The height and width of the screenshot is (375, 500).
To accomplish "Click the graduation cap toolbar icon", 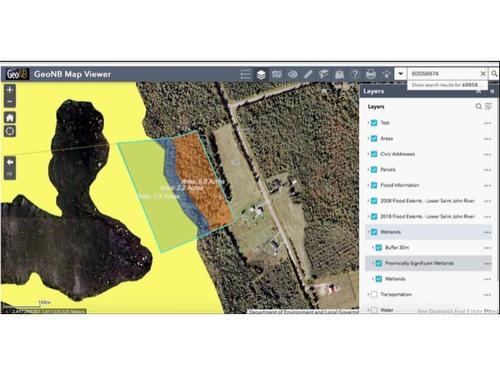I will (x=324, y=74).
